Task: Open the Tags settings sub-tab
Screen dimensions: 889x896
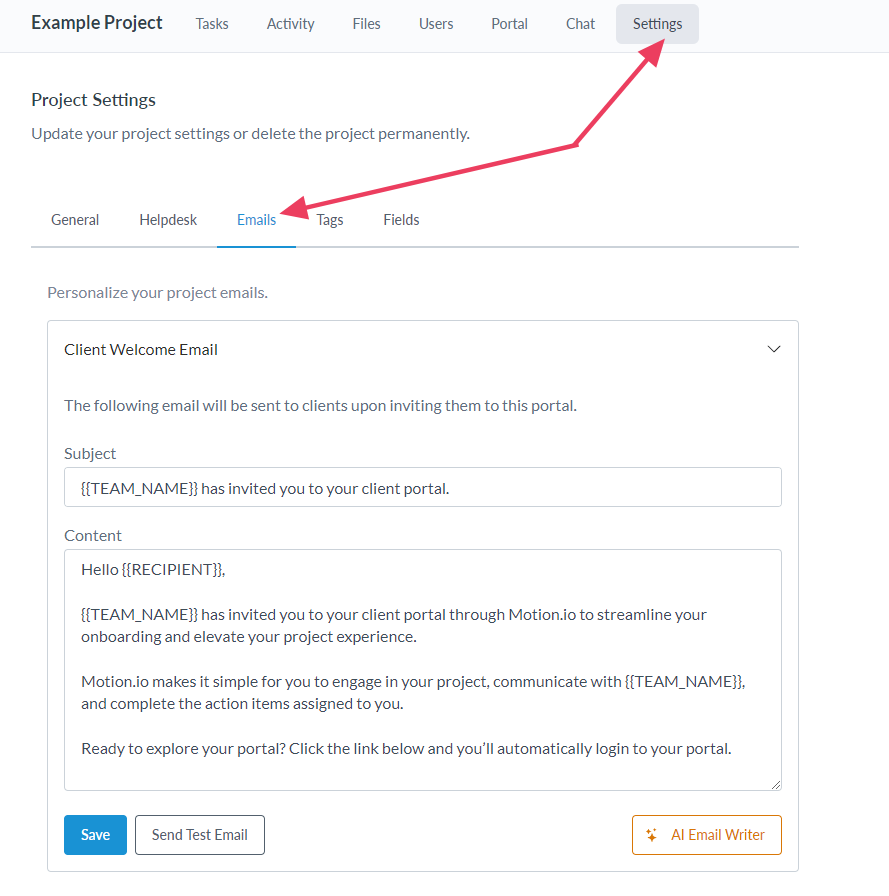Action: (x=330, y=220)
